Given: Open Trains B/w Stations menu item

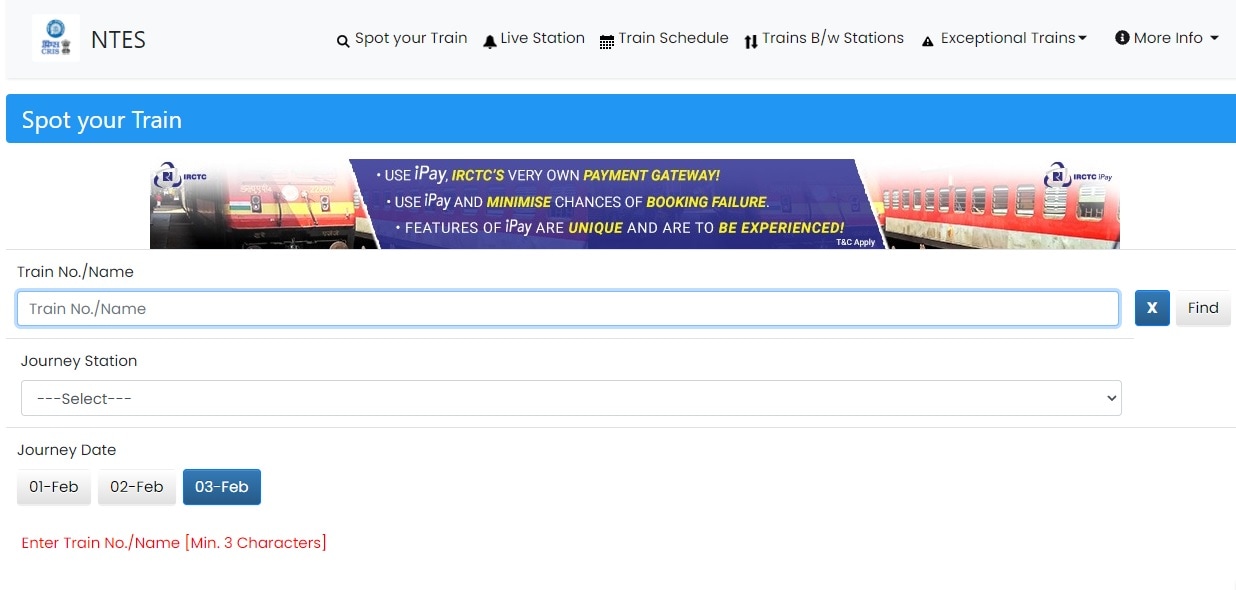Looking at the screenshot, I should click(x=824, y=38).
